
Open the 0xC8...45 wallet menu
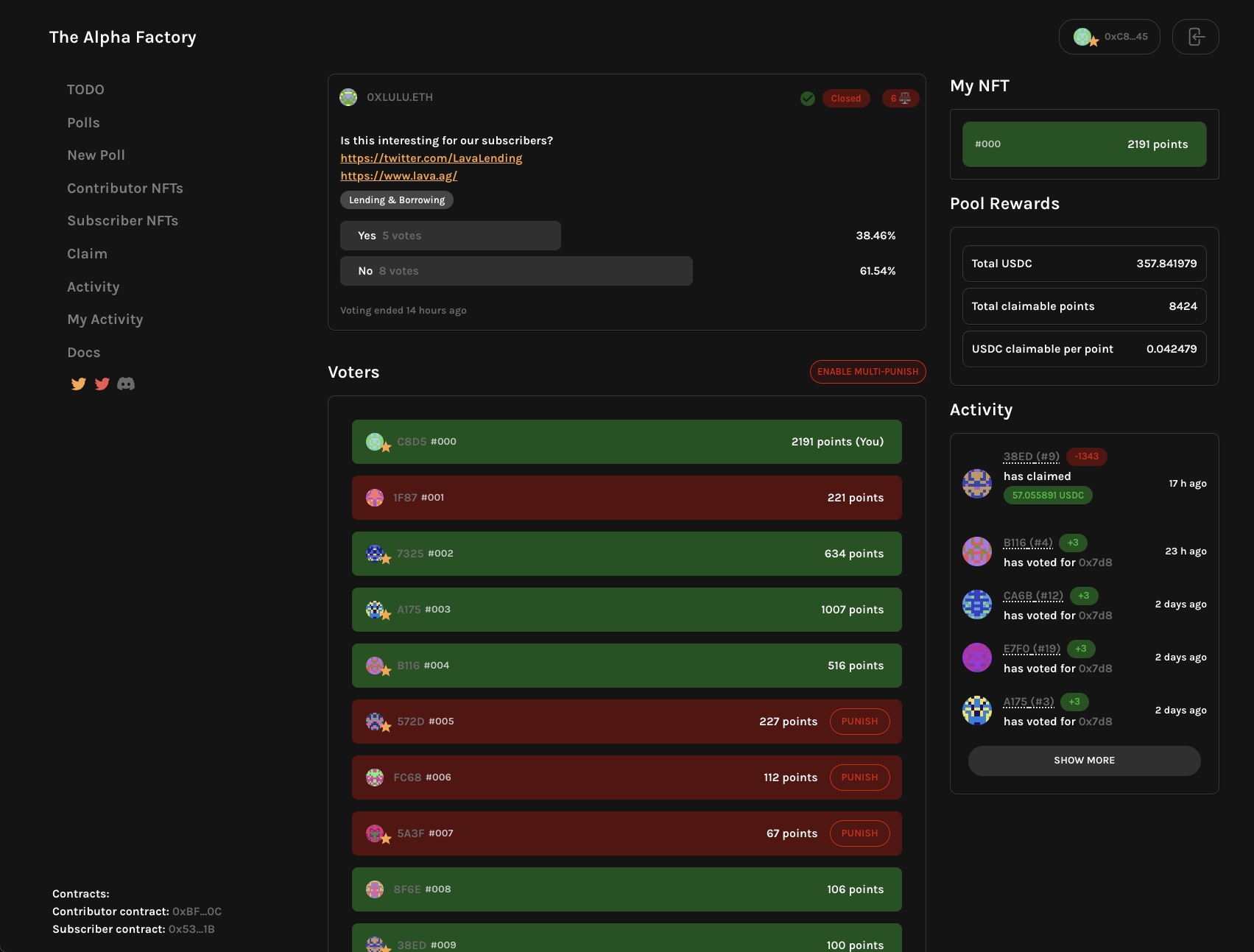pyautogui.click(x=1109, y=37)
